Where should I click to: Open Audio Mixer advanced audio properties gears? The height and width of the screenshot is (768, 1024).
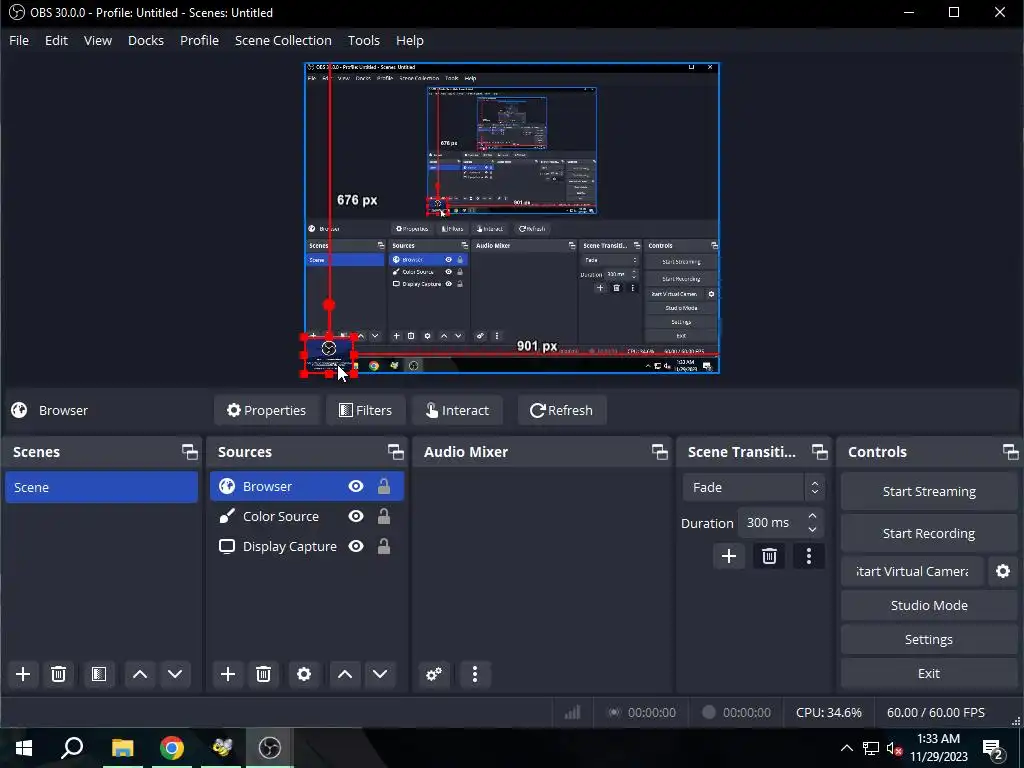[434, 674]
